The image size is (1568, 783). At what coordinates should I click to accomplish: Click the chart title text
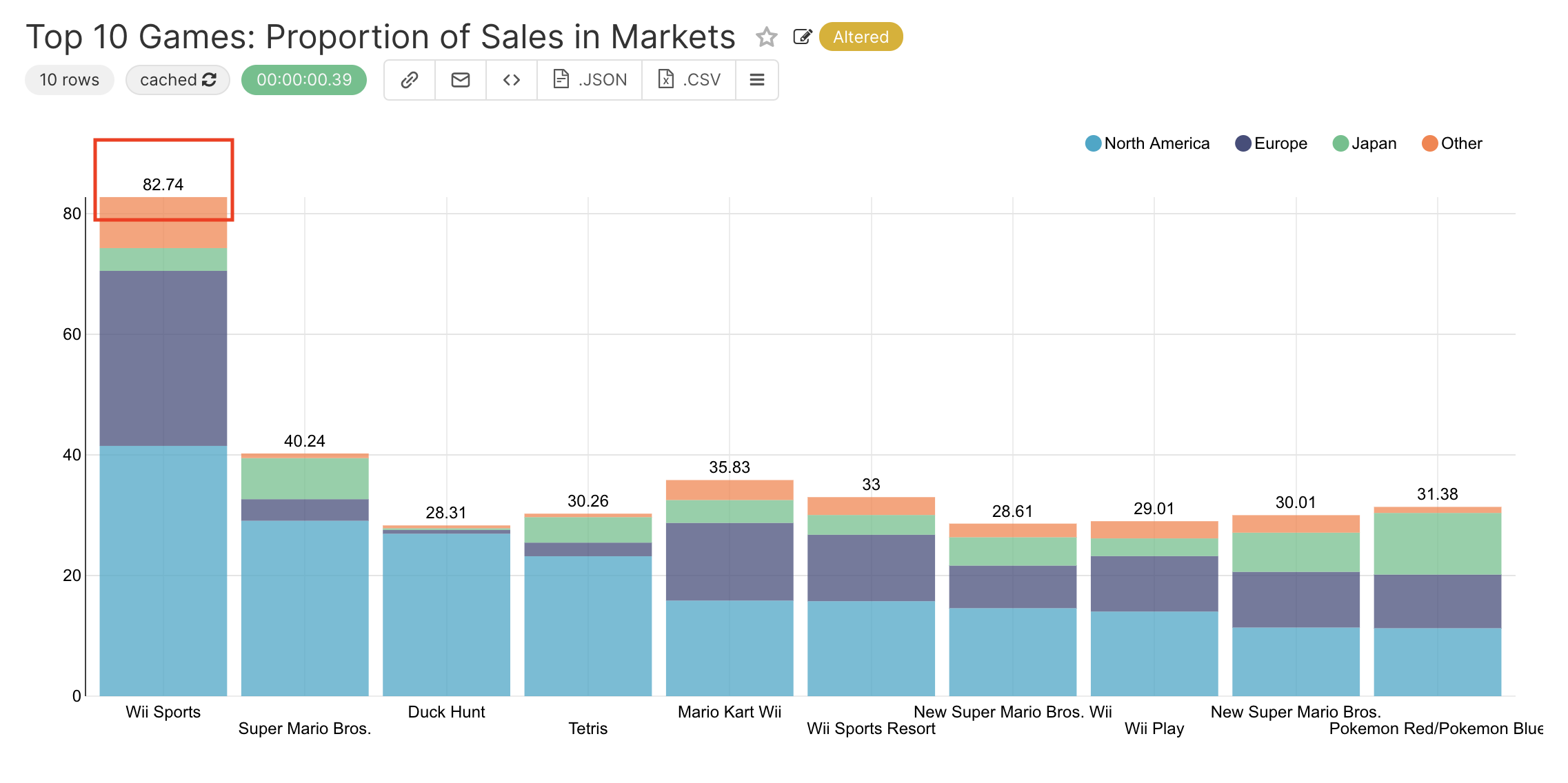381,37
